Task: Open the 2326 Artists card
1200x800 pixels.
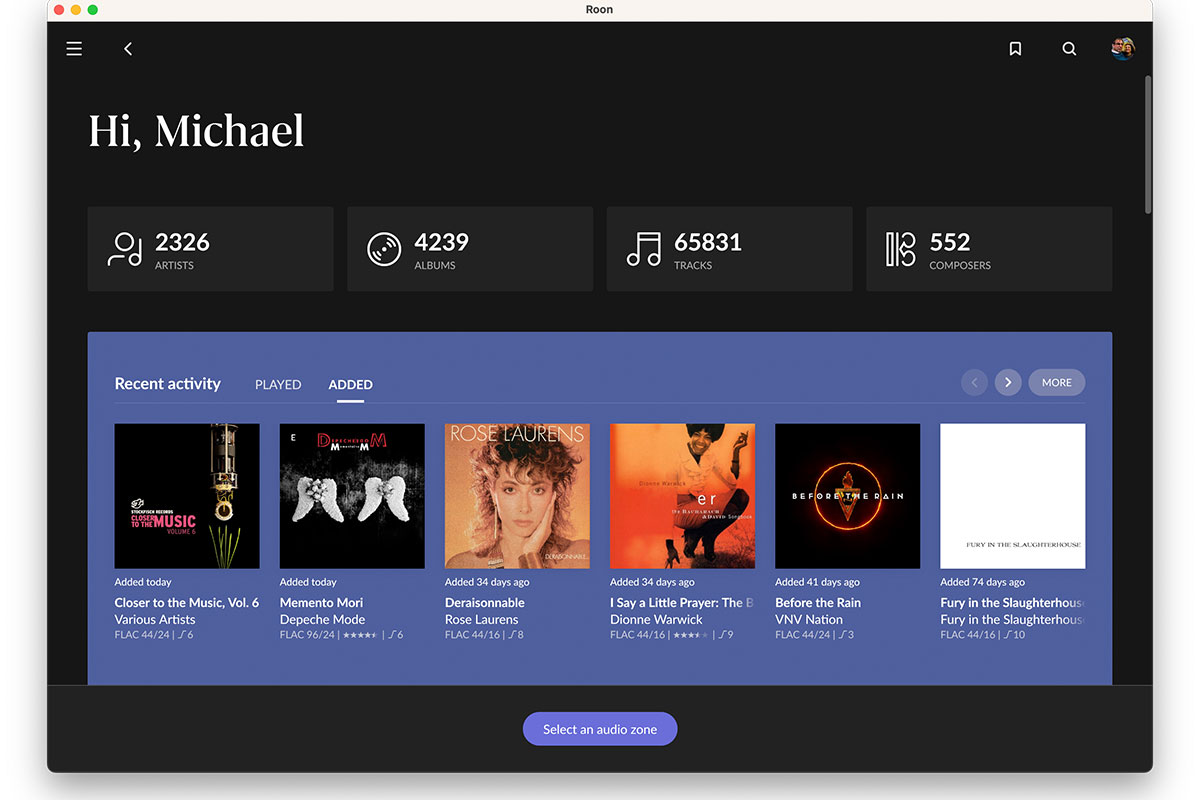Action: click(x=210, y=249)
